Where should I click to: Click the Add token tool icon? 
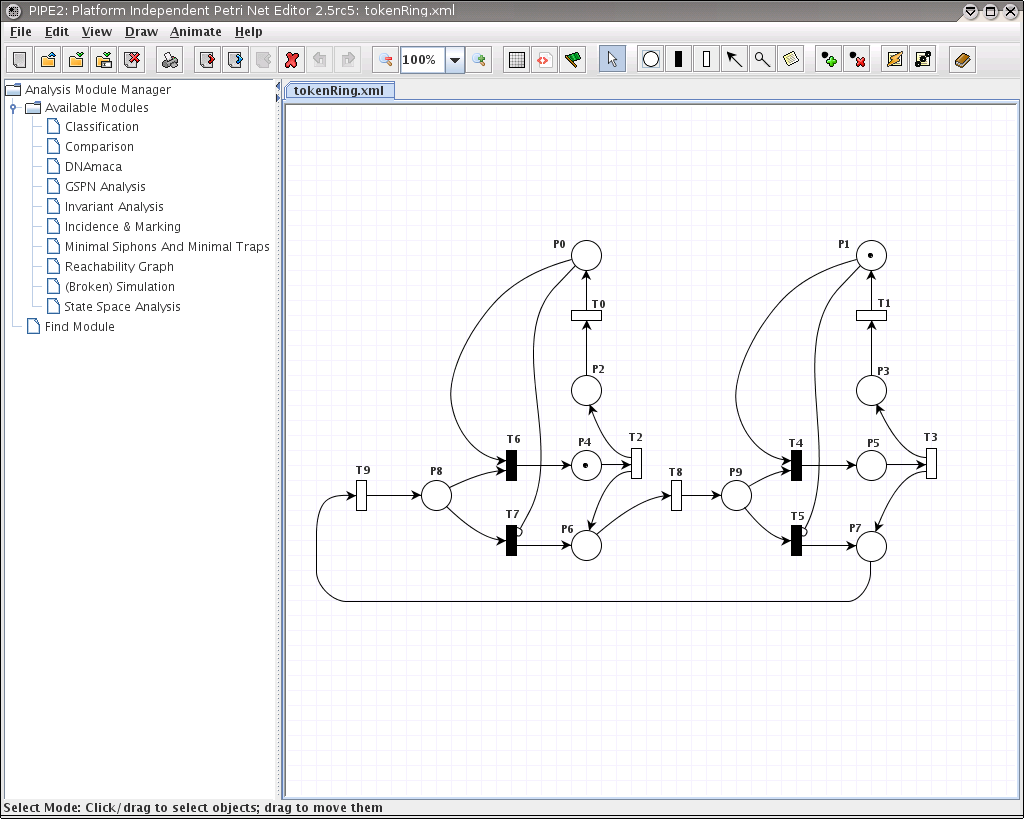[828, 60]
